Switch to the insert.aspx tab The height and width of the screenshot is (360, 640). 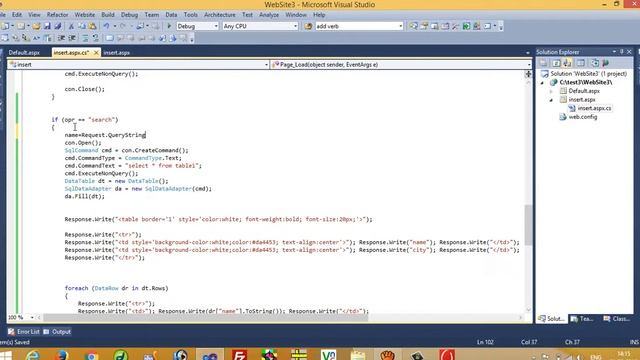coord(116,53)
